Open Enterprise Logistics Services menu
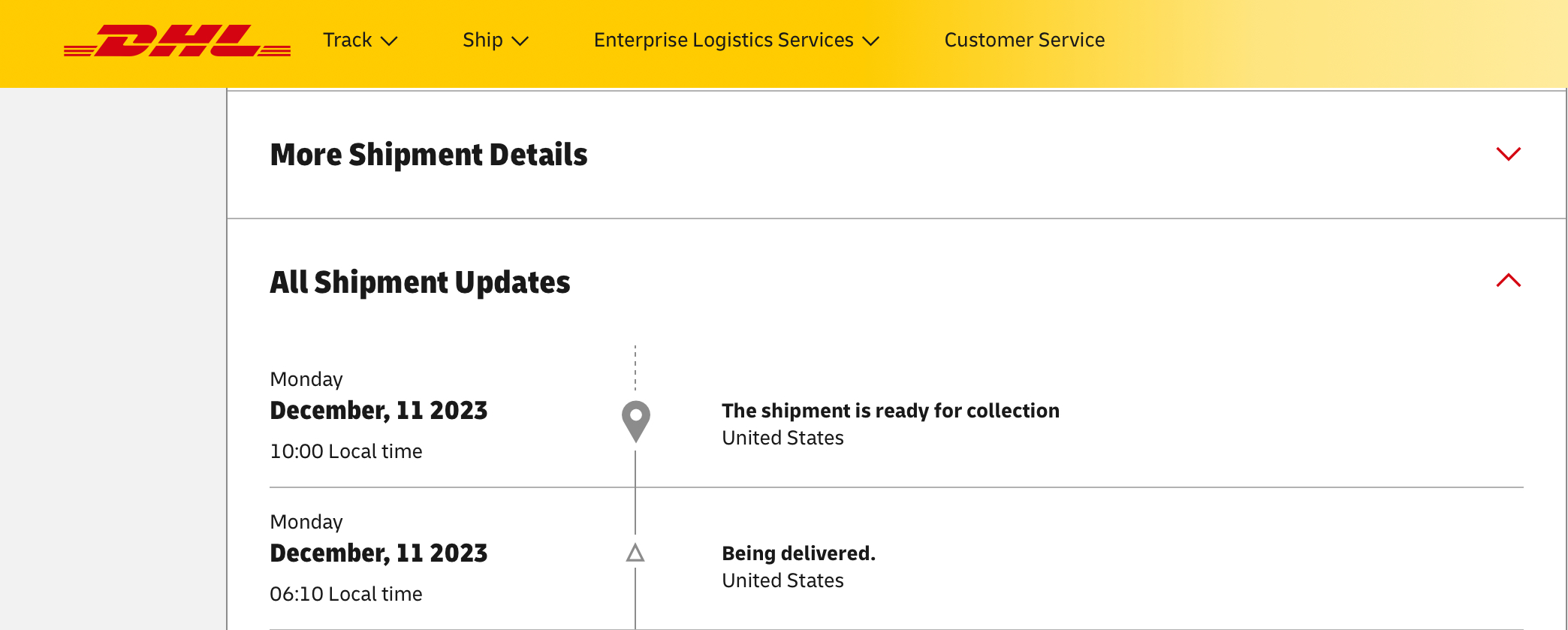1568x630 pixels. (736, 40)
